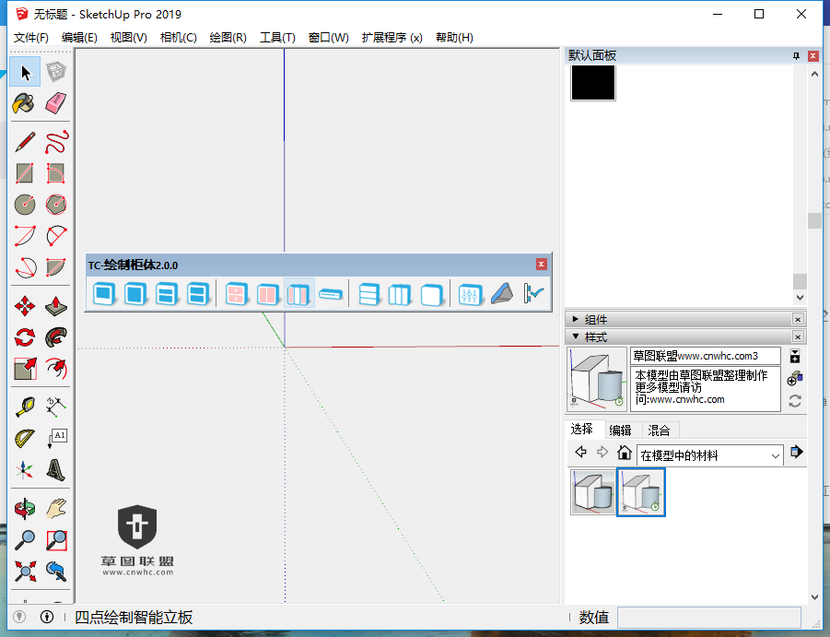
Task: Select the Protractor tool
Action: [x=25, y=438]
